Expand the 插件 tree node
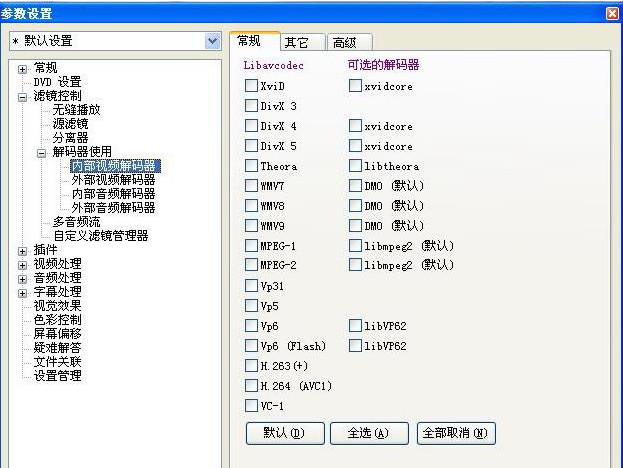The image size is (623, 468). (x=23, y=250)
